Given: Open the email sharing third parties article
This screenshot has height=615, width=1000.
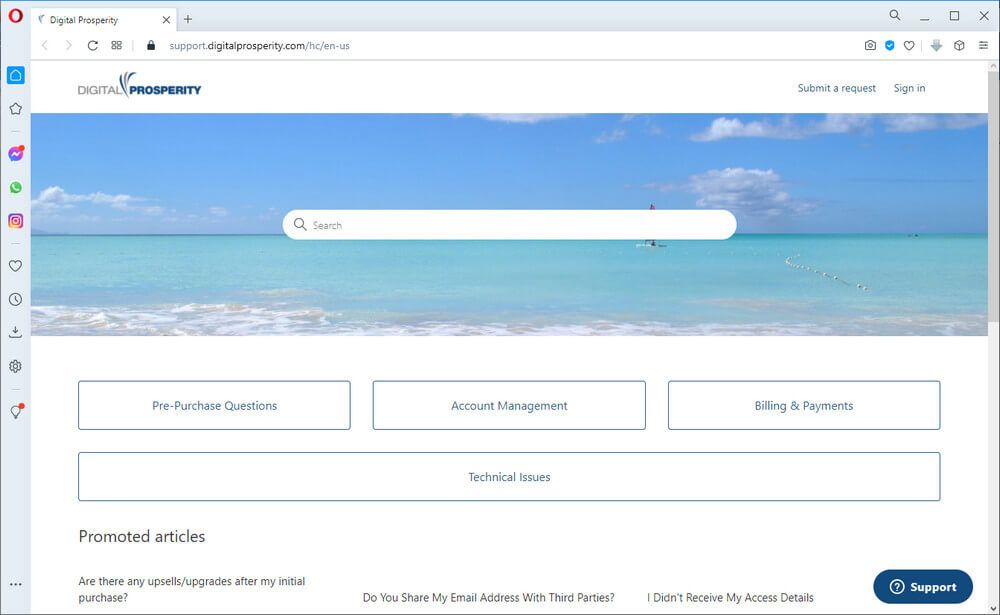Looking at the screenshot, I should pos(489,598).
